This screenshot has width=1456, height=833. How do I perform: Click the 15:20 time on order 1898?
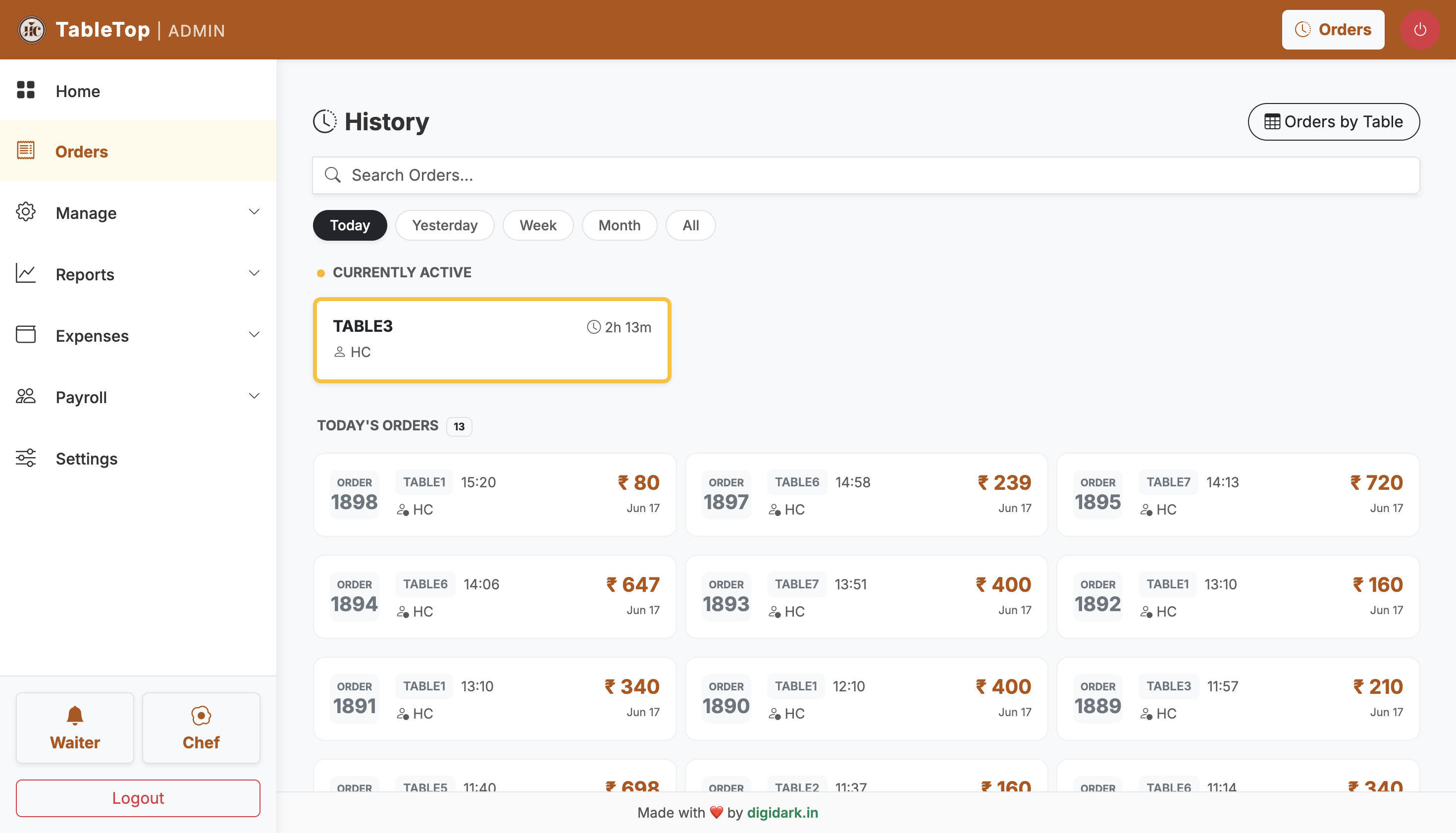[x=478, y=482]
